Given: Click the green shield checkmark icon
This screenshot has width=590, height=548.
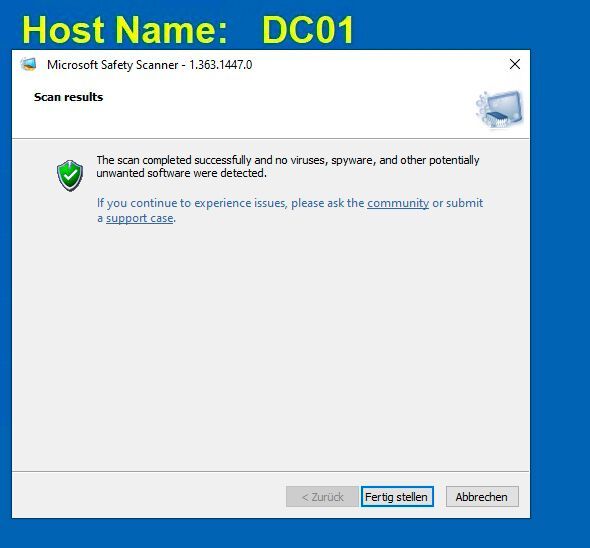Looking at the screenshot, I should (x=70, y=175).
